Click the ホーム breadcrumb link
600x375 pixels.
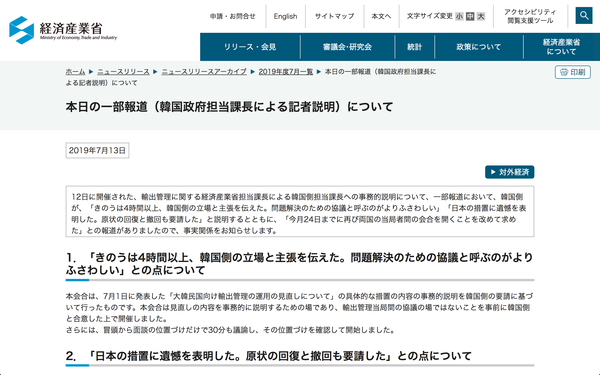click(x=75, y=72)
